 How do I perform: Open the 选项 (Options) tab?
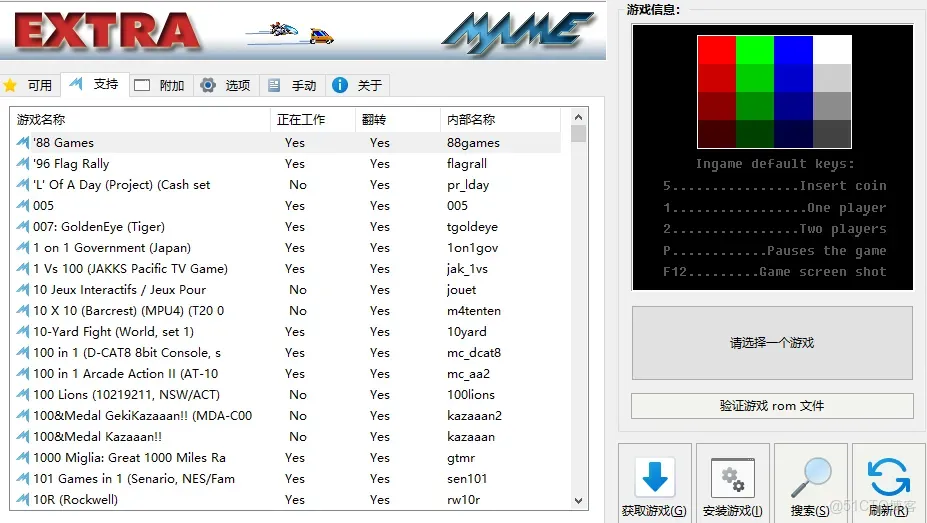[226, 85]
